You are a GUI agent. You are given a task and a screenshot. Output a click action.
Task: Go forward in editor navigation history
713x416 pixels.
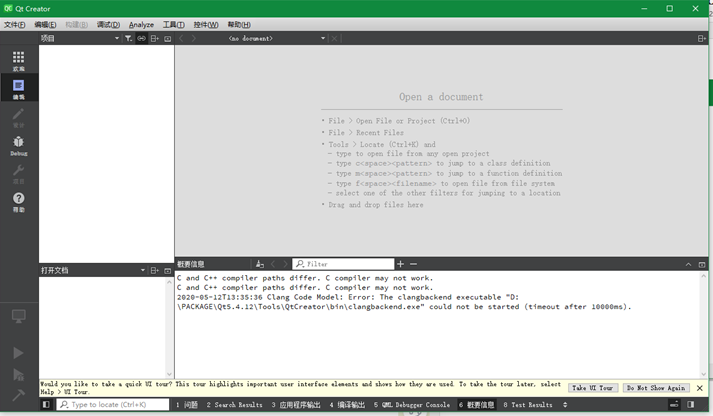tap(194, 39)
